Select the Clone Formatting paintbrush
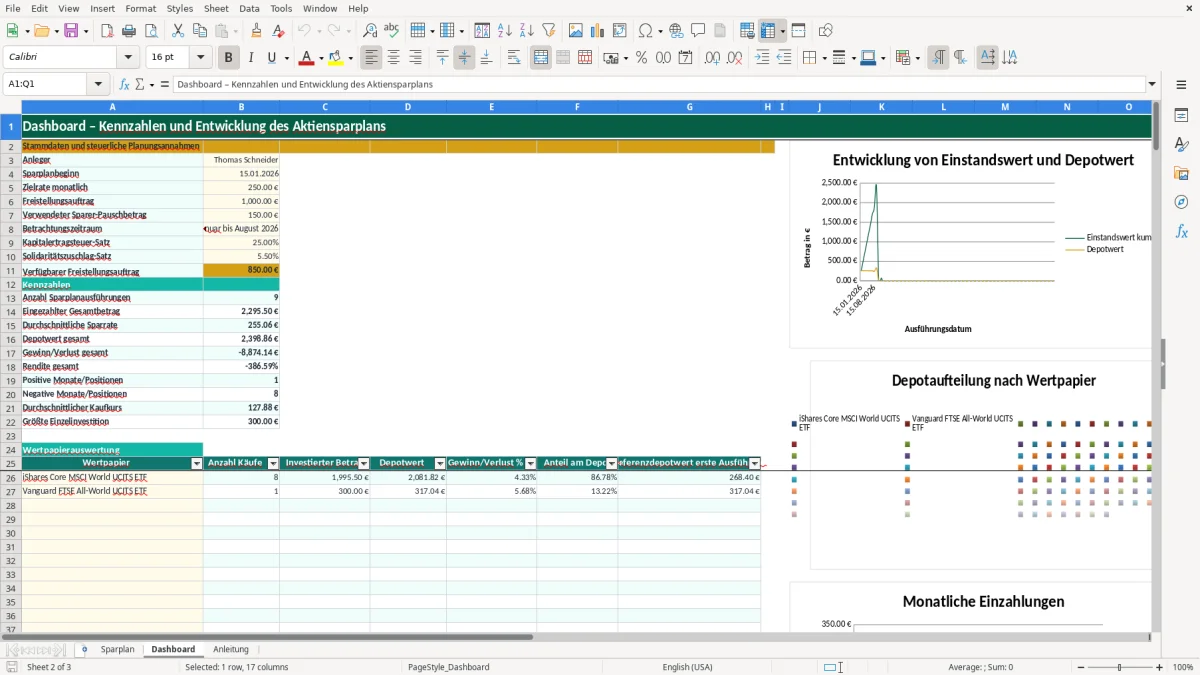 (x=256, y=31)
